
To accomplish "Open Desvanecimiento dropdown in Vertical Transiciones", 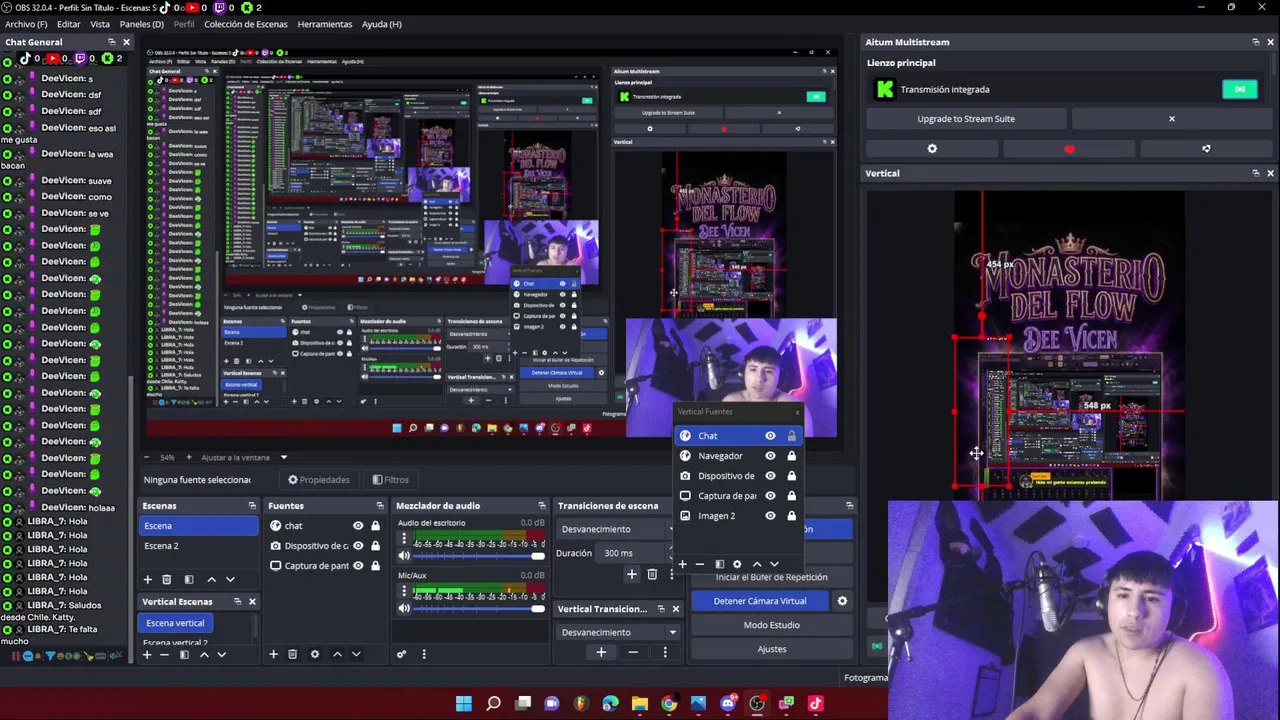I will pyautogui.click(x=618, y=632).
